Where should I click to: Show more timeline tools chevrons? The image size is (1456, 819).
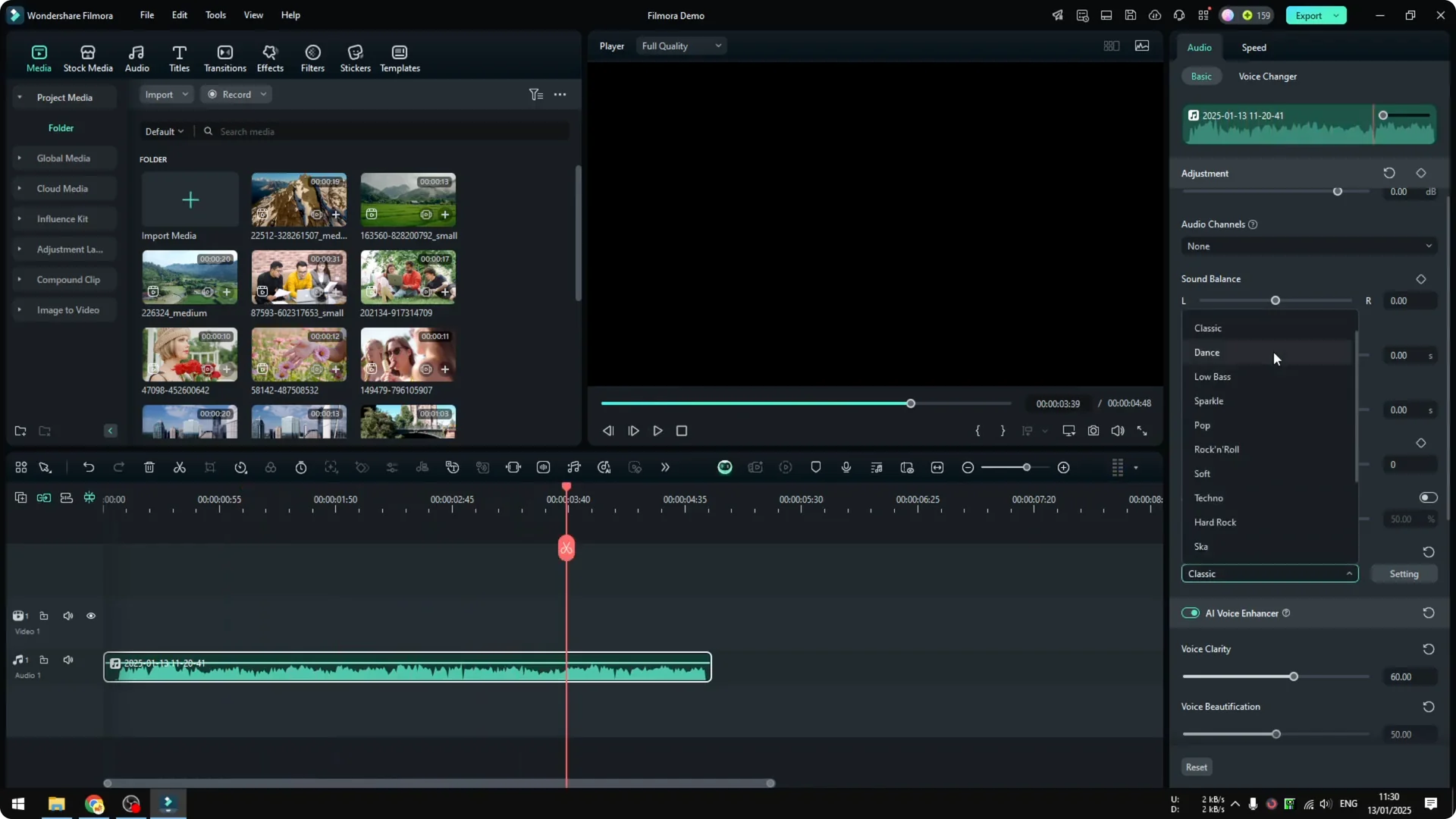tap(665, 467)
